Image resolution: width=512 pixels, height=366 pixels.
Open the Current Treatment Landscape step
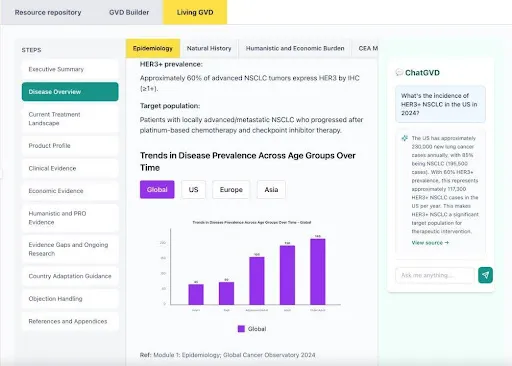click(70, 119)
